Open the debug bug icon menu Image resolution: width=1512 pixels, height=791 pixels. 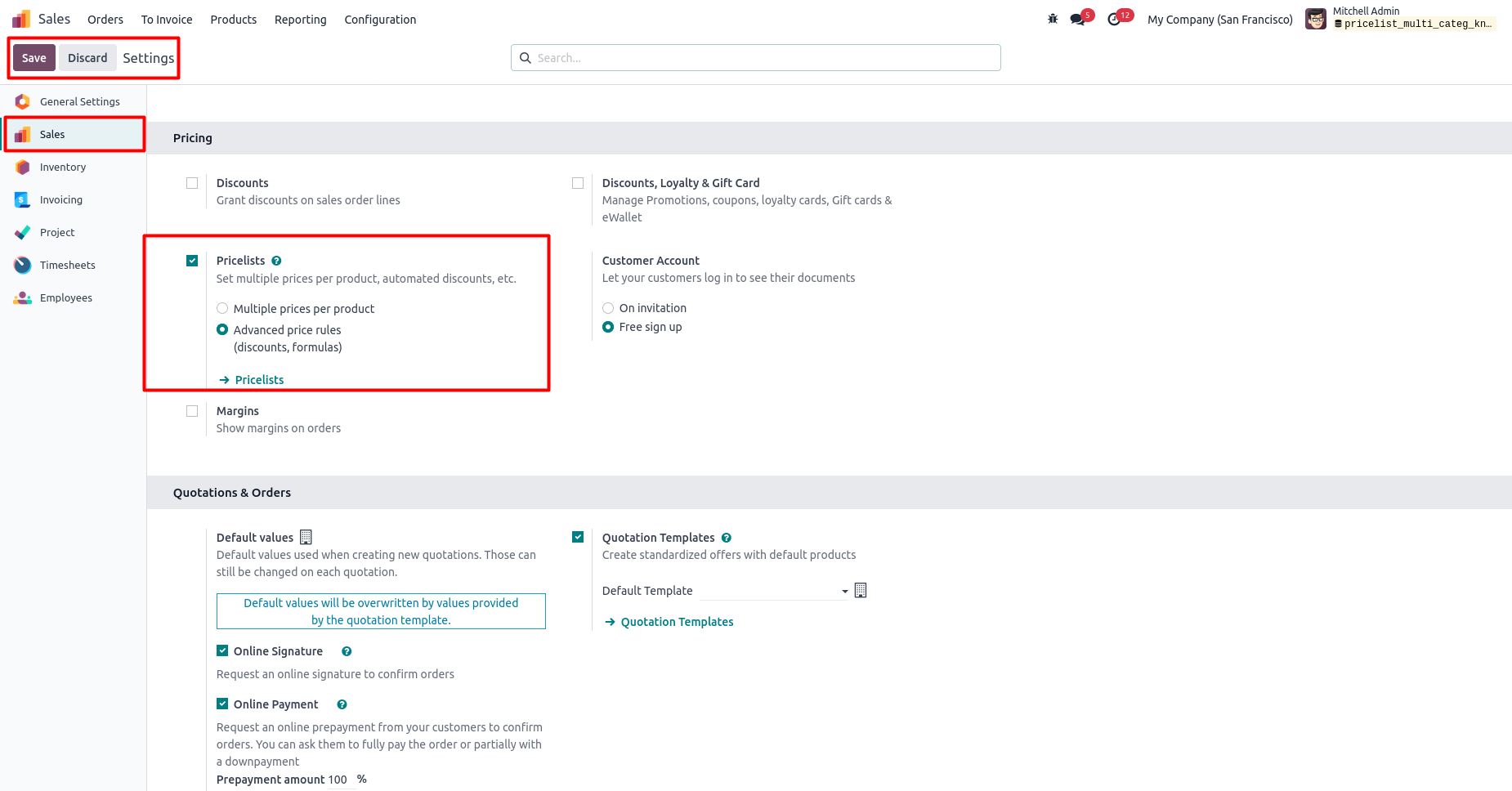coord(1053,19)
